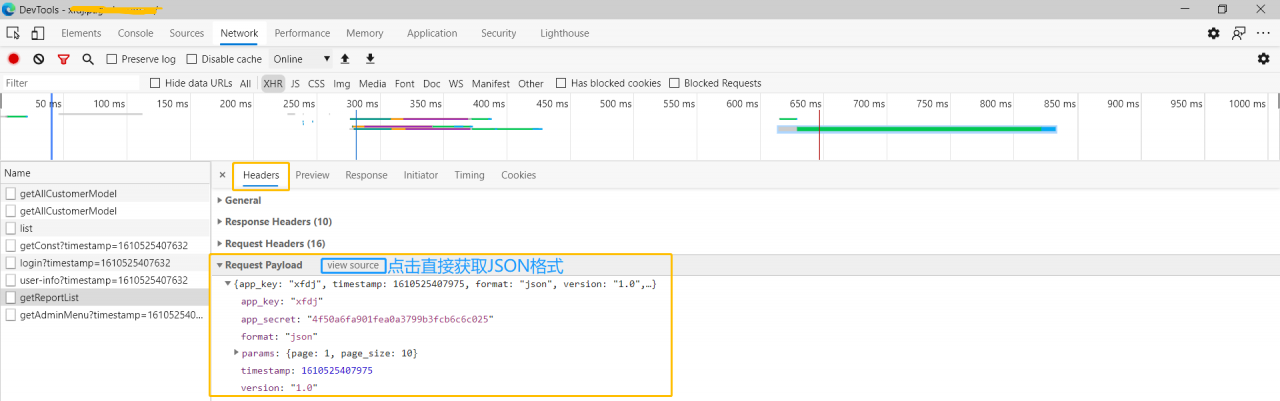1280x401 pixels.
Task: Filter requests by Media type
Action: tap(373, 83)
